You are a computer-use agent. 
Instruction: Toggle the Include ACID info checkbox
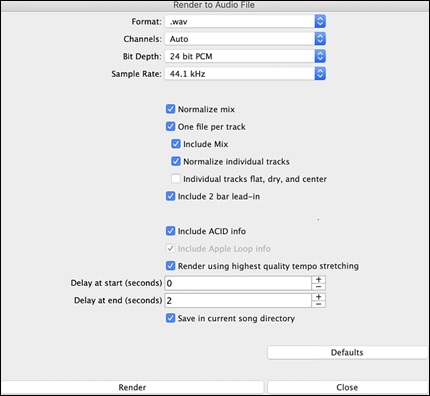(170, 231)
